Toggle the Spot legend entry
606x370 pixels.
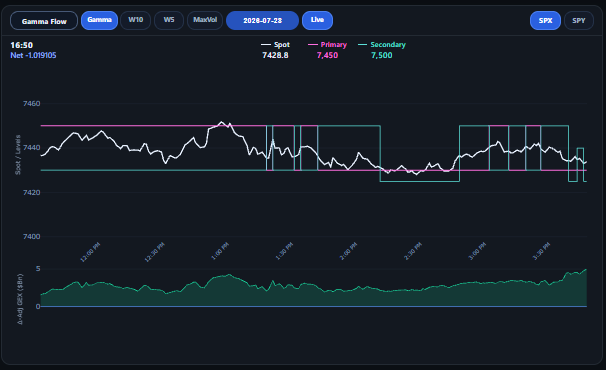tap(275, 45)
